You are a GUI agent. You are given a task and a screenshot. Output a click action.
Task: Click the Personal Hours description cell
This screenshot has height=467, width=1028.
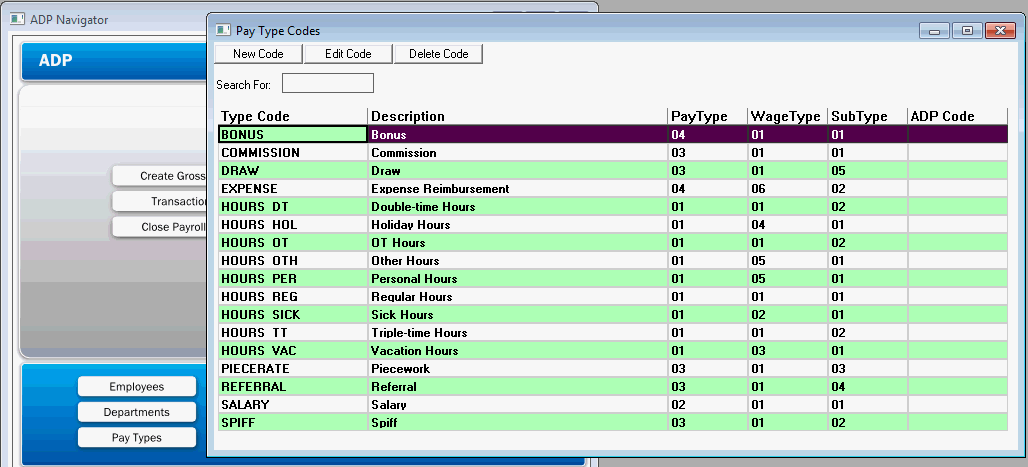coord(518,278)
